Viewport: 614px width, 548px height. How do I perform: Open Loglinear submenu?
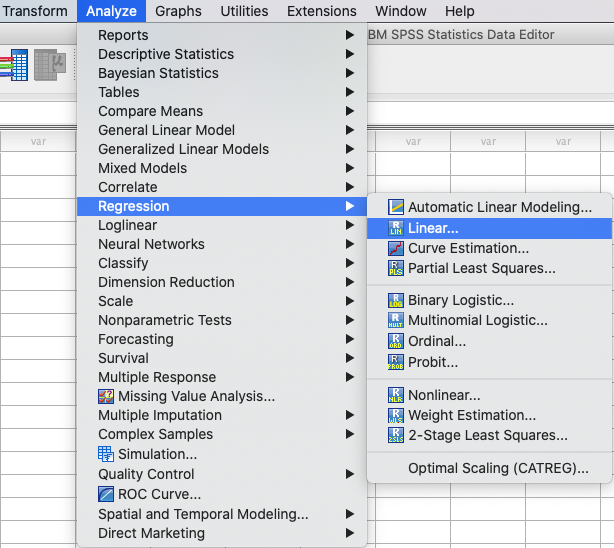[x=222, y=225]
